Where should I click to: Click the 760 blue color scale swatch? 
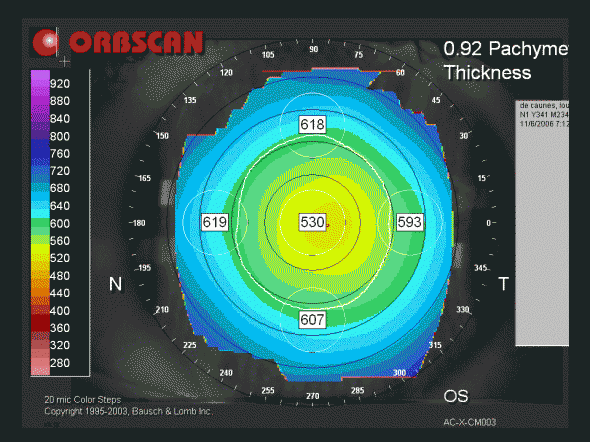click(40, 153)
